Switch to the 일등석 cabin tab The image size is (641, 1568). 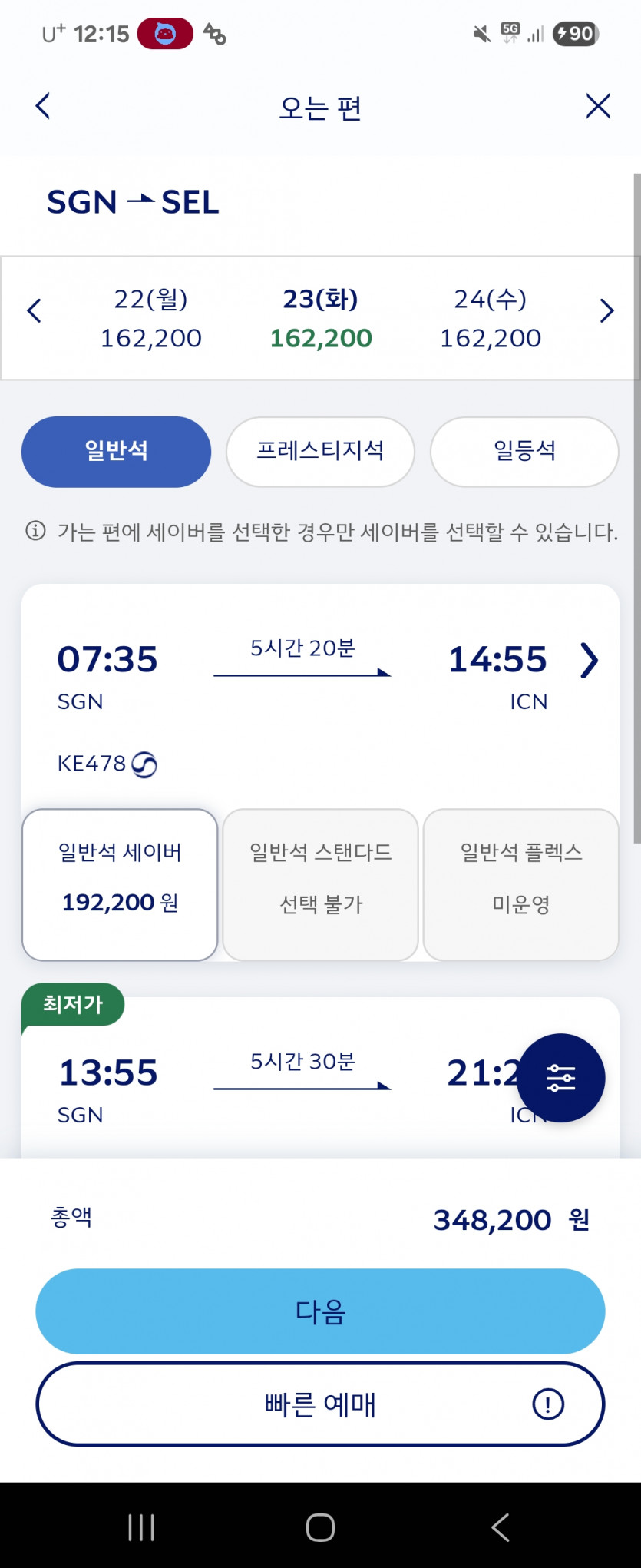524,451
